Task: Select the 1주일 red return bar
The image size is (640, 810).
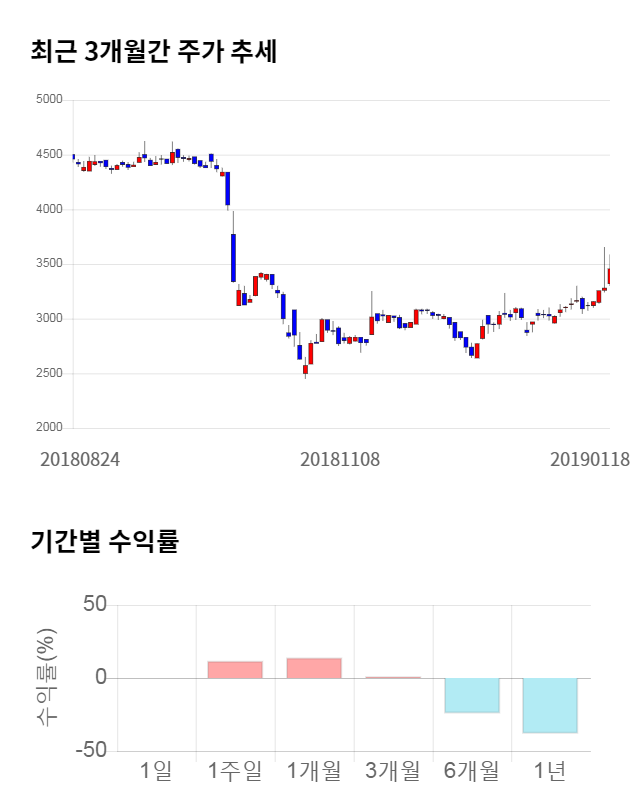Action: pyautogui.click(x=235, y=670)
